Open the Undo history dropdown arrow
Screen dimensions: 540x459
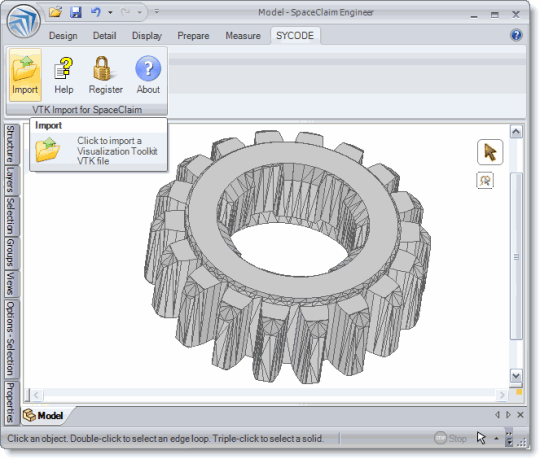coord(110,13)
